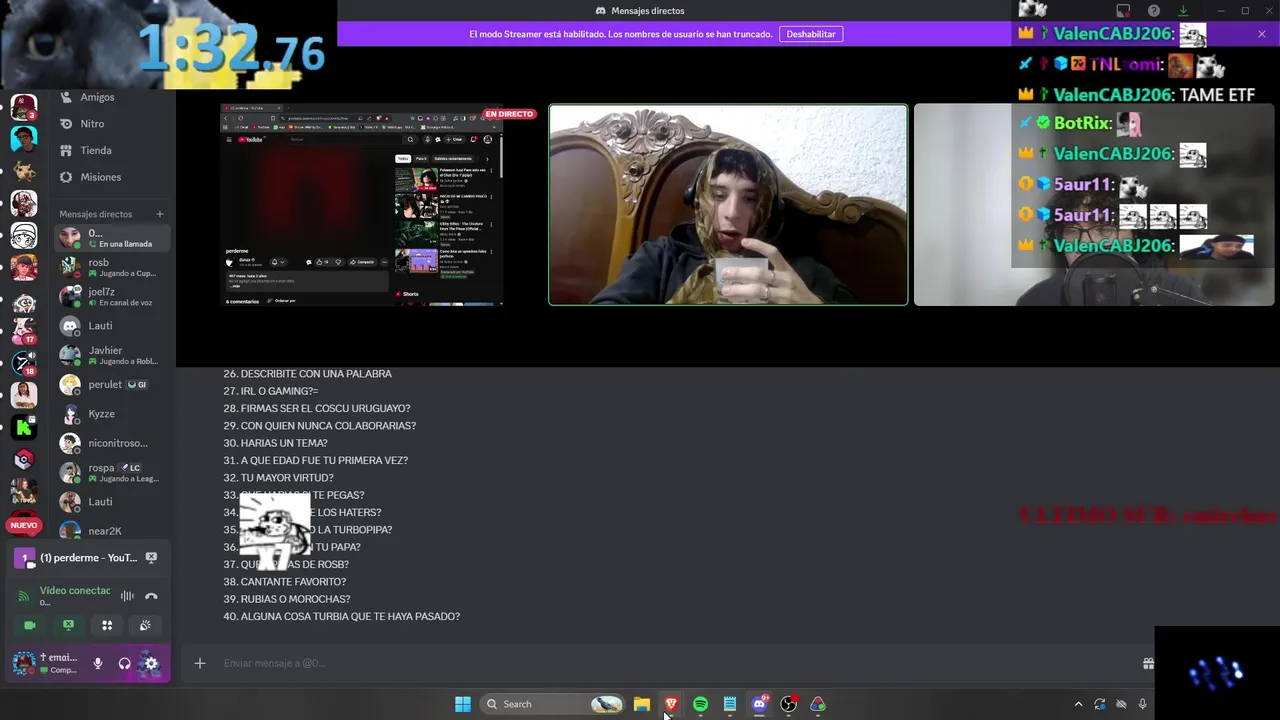Open the direct message with rospa
The width and height of the screenshot is (1280, 720).
(112, 472)
